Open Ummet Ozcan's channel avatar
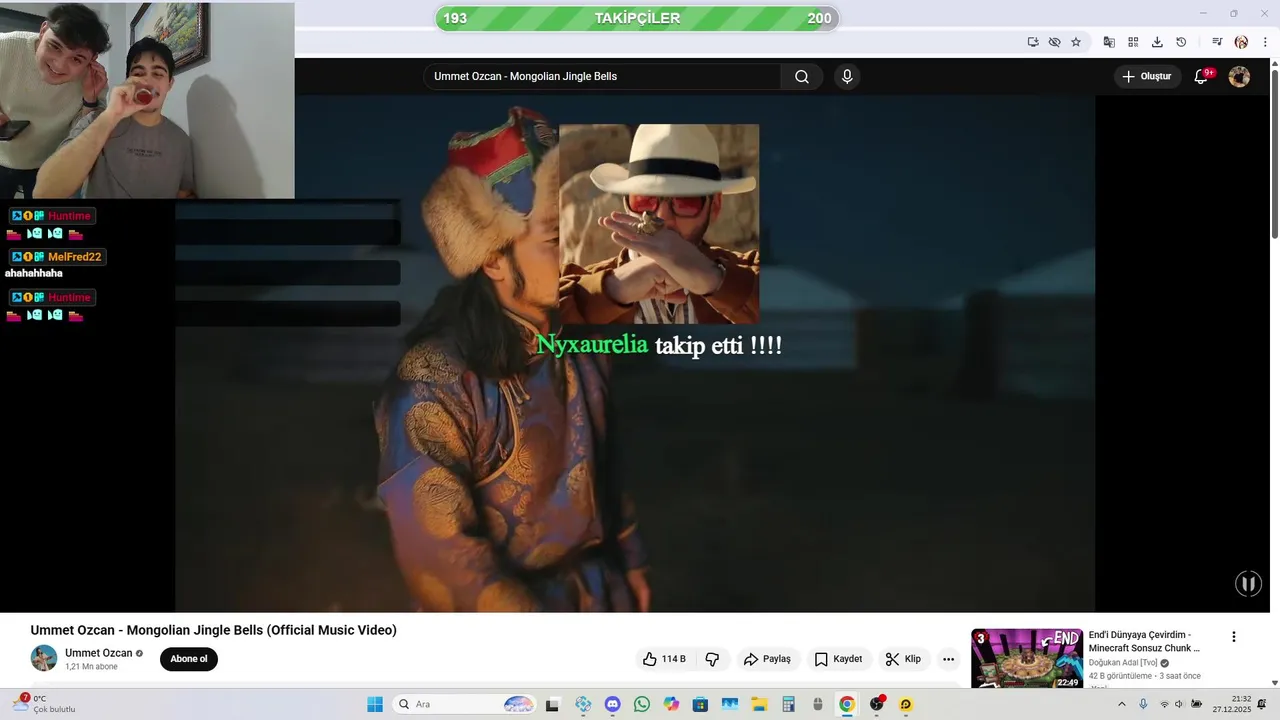Image resolution: width=1280 pixels, height=720 pixels. point(44,658)
